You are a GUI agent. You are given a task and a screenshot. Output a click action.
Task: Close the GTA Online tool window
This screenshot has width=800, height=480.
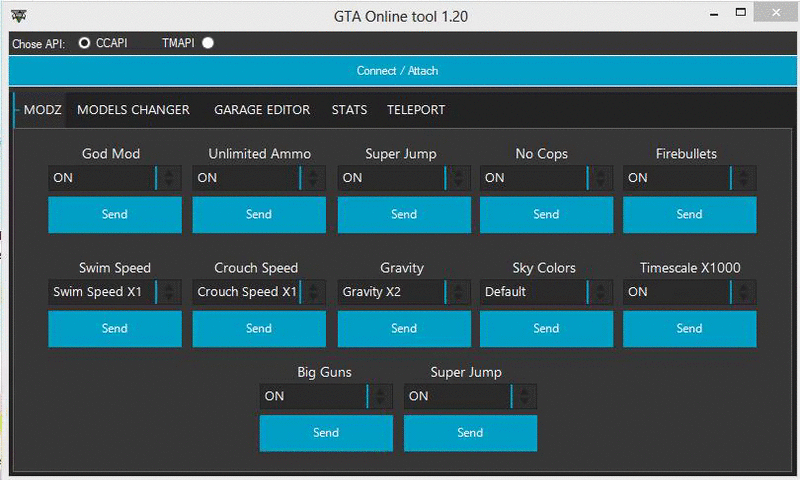point(776,12)
